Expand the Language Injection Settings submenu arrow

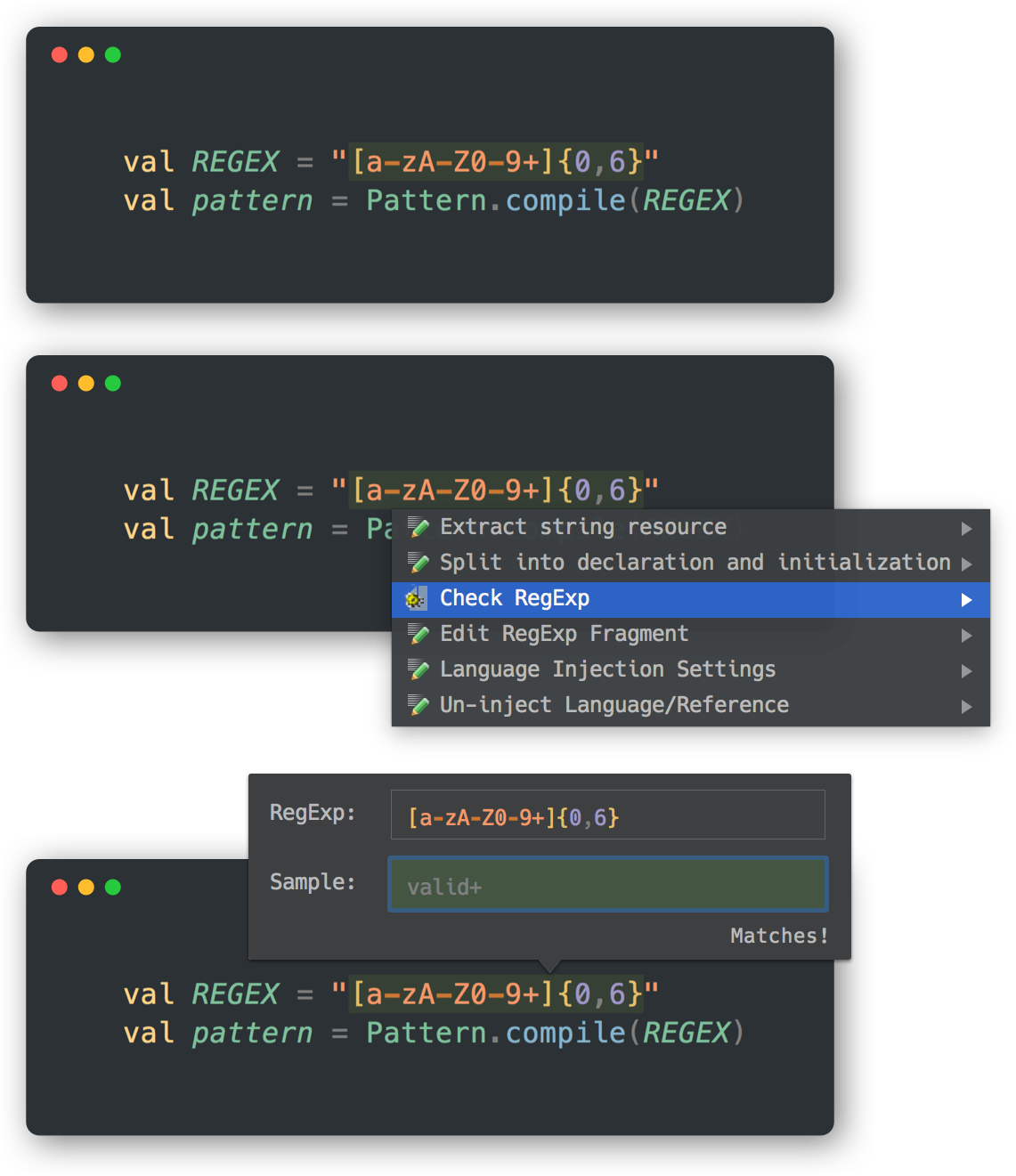[967, 670]
